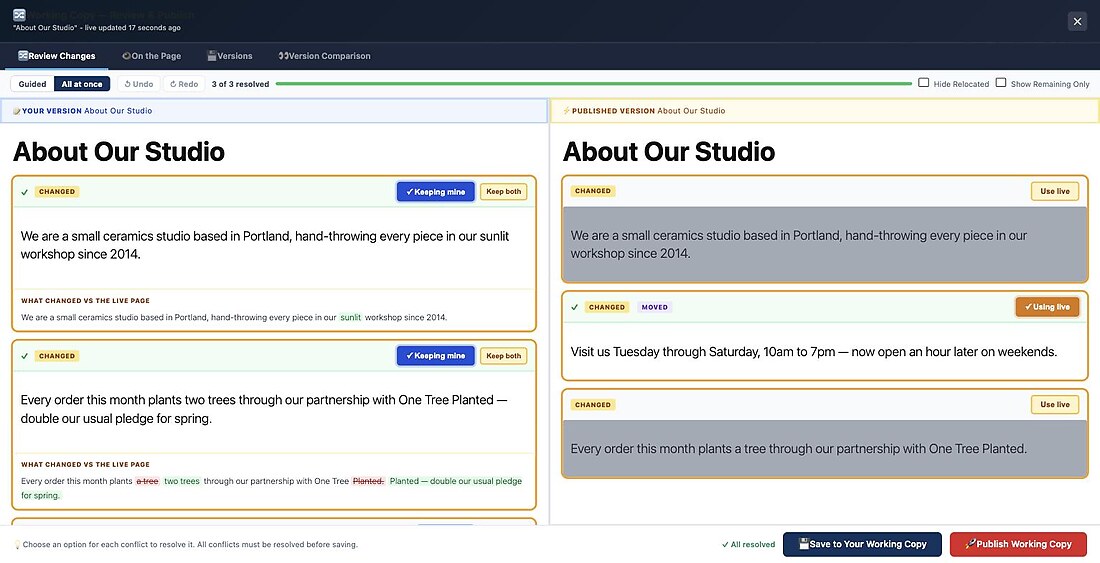
Task: Click Save to Your Working Copy button
Action: click(862, 544)
